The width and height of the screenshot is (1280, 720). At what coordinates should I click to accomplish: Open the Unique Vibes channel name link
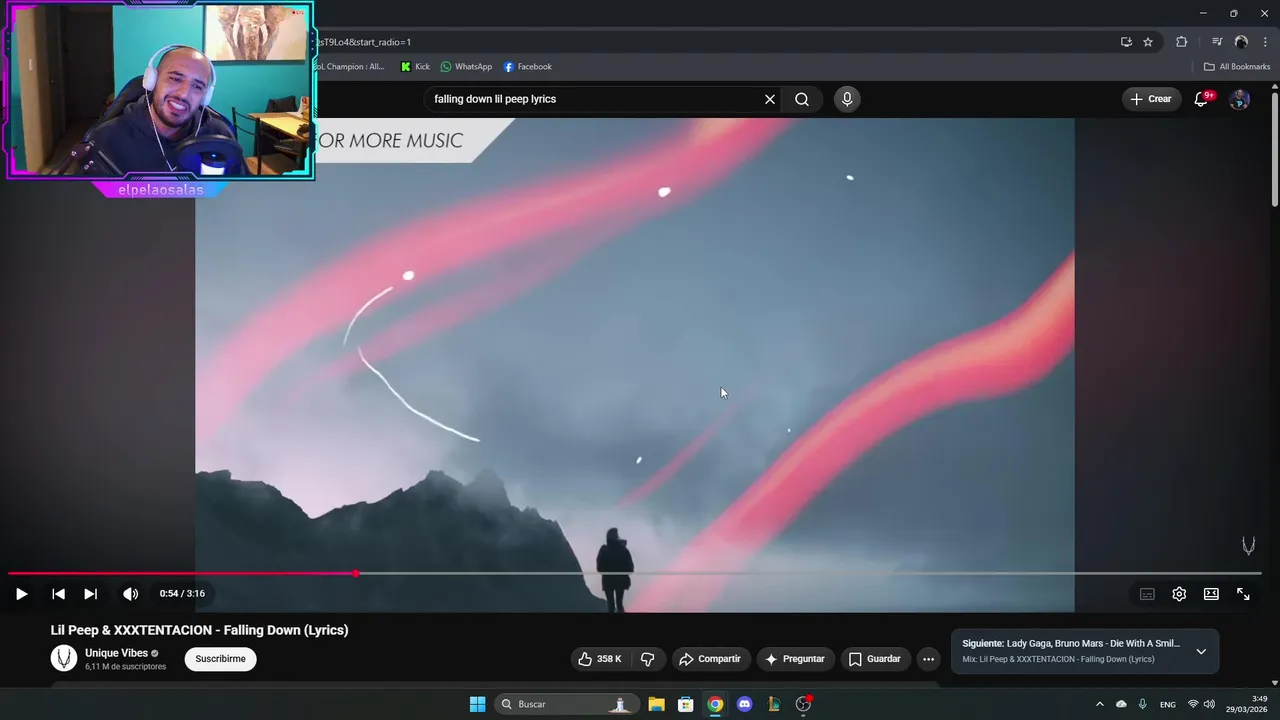[116, 653]
